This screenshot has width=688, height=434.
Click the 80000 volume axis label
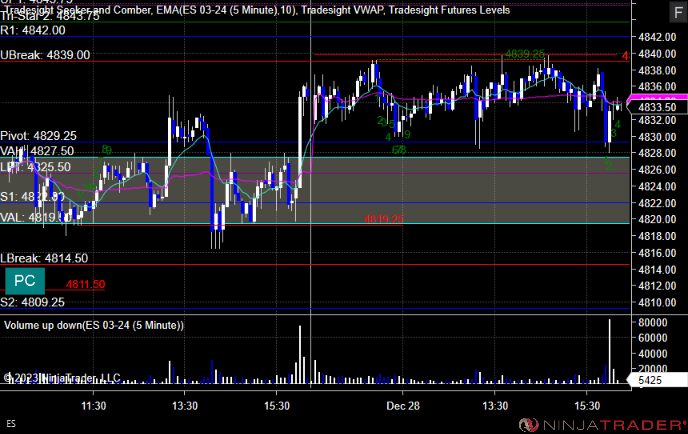point(652,323)
